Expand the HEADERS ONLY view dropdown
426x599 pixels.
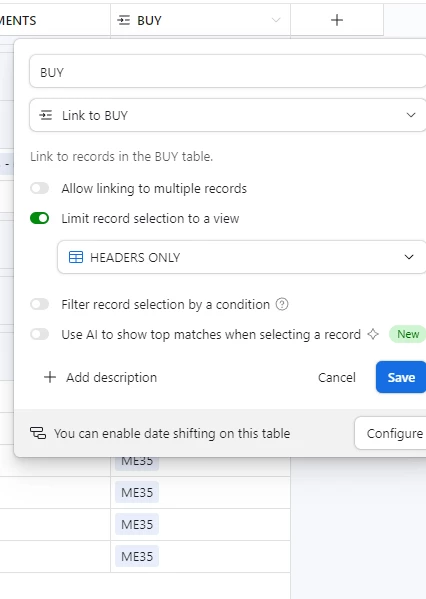point(242,257)
